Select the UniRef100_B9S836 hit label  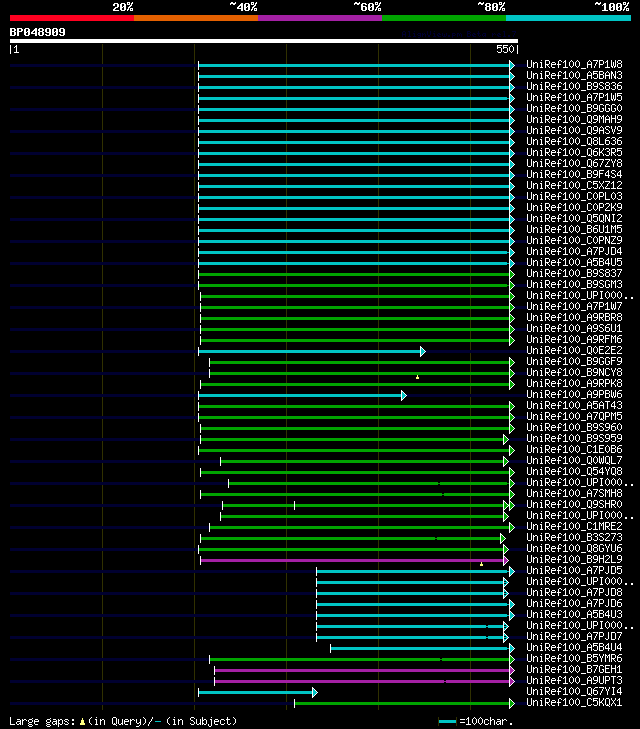point(574,86)
